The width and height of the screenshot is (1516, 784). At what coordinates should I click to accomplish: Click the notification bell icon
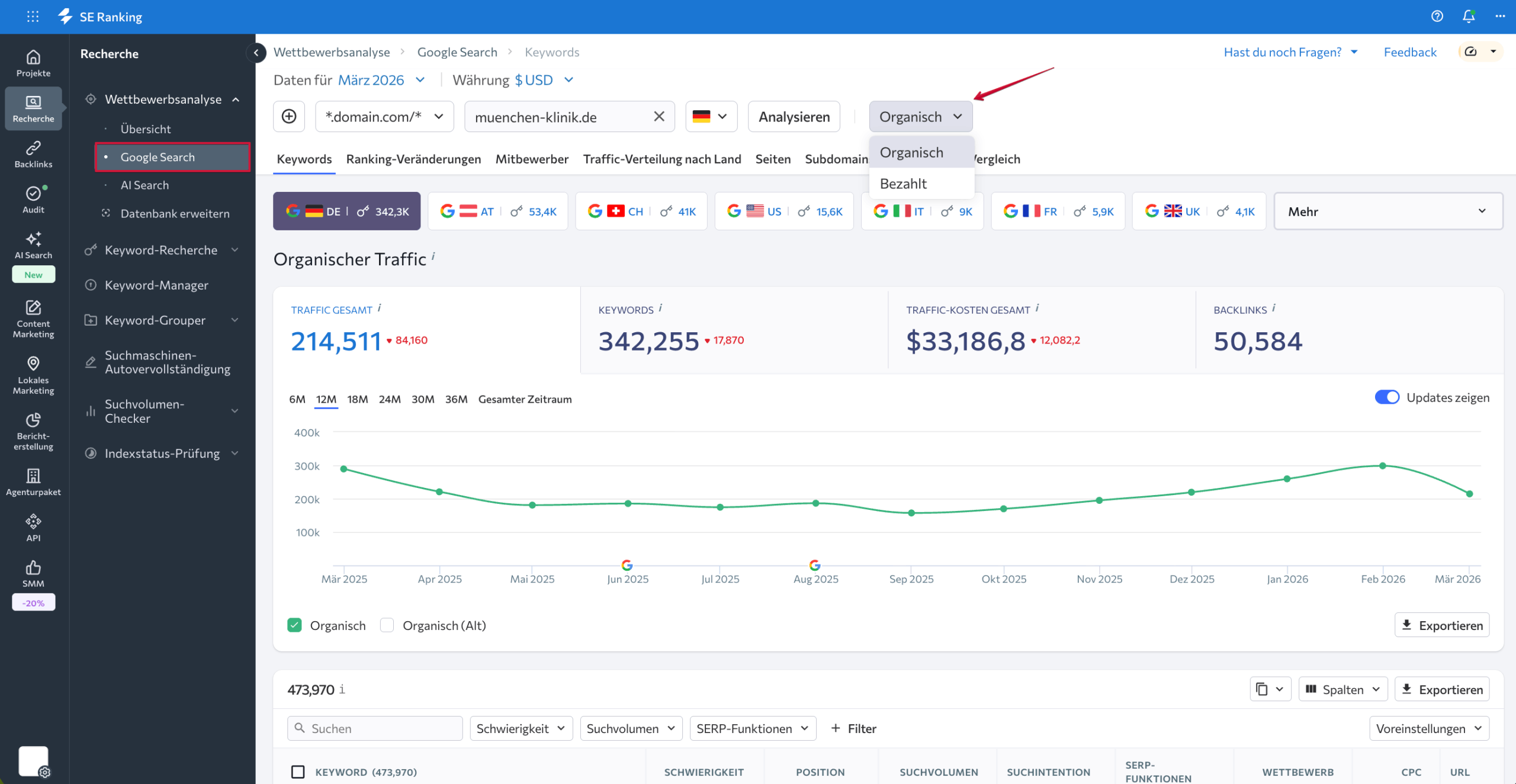[x=1468, y=17]
